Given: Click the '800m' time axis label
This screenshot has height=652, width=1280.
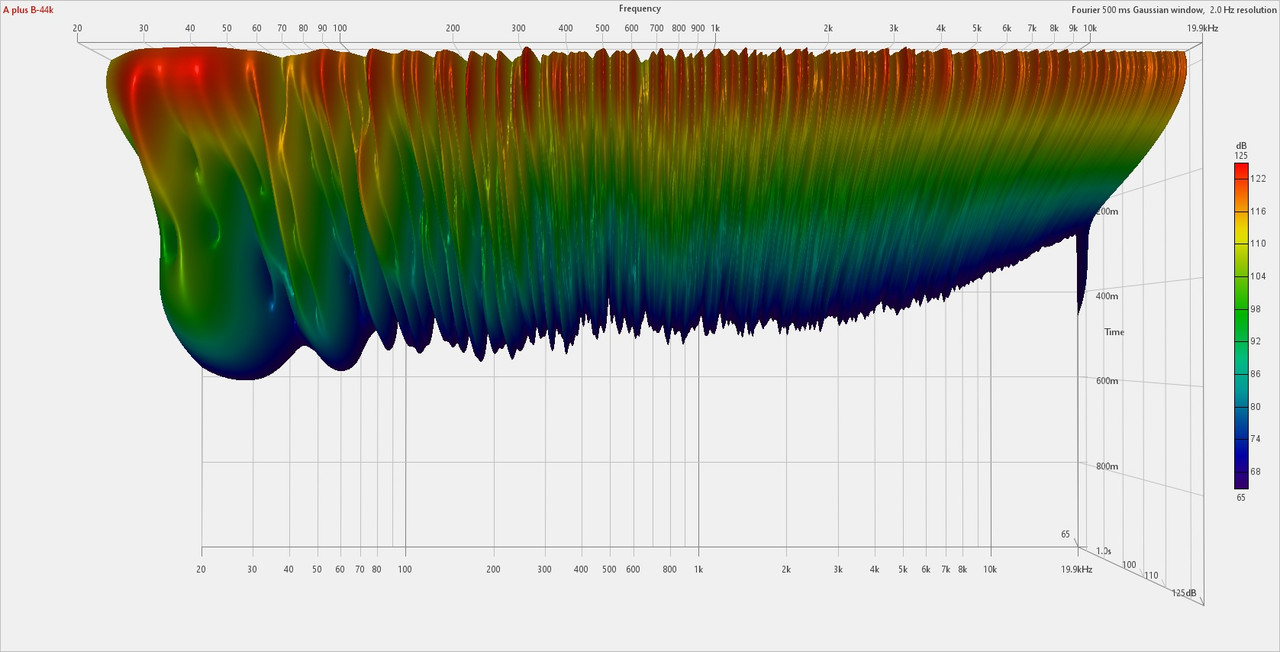Looking at the screenshot, I should 1107,466.
